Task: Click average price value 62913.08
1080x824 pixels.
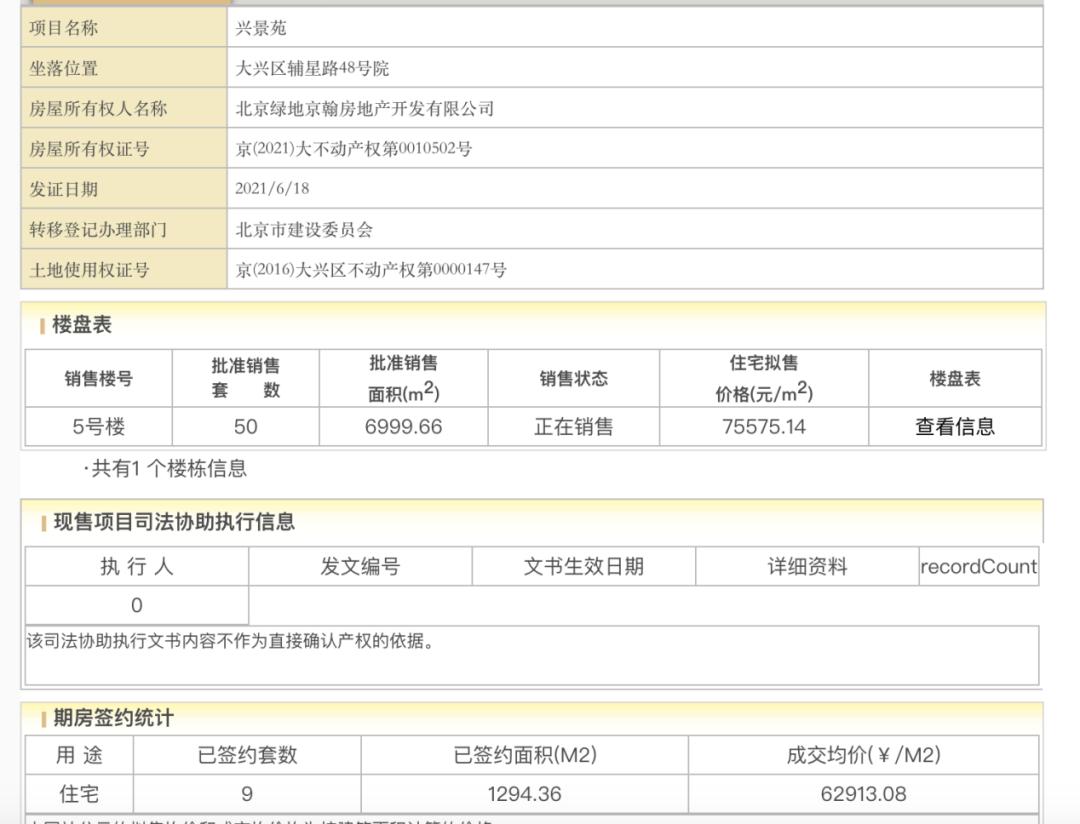Action: coord(863,794)
